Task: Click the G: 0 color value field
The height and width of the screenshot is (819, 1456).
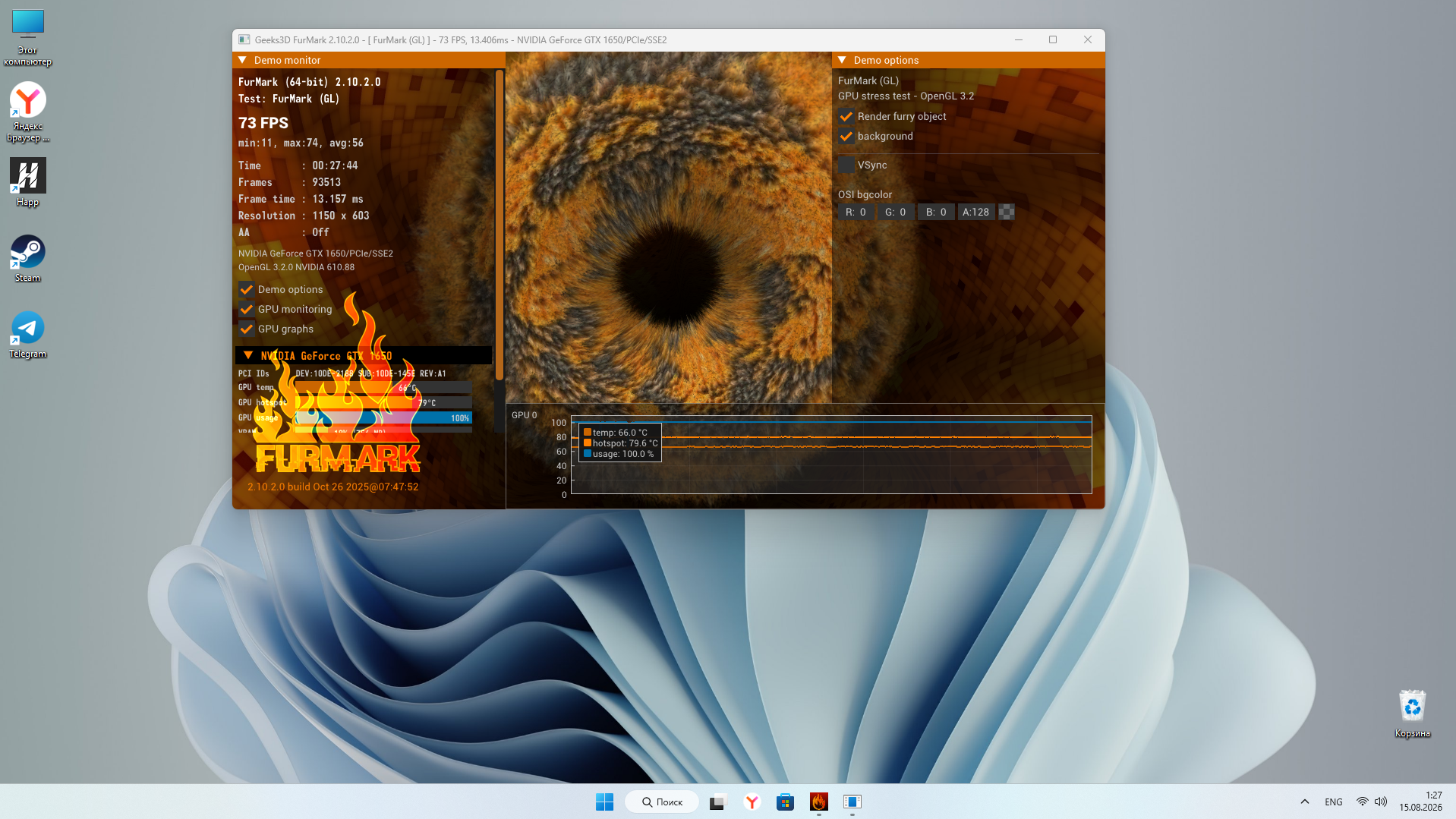Action: [x=895, y=212]
